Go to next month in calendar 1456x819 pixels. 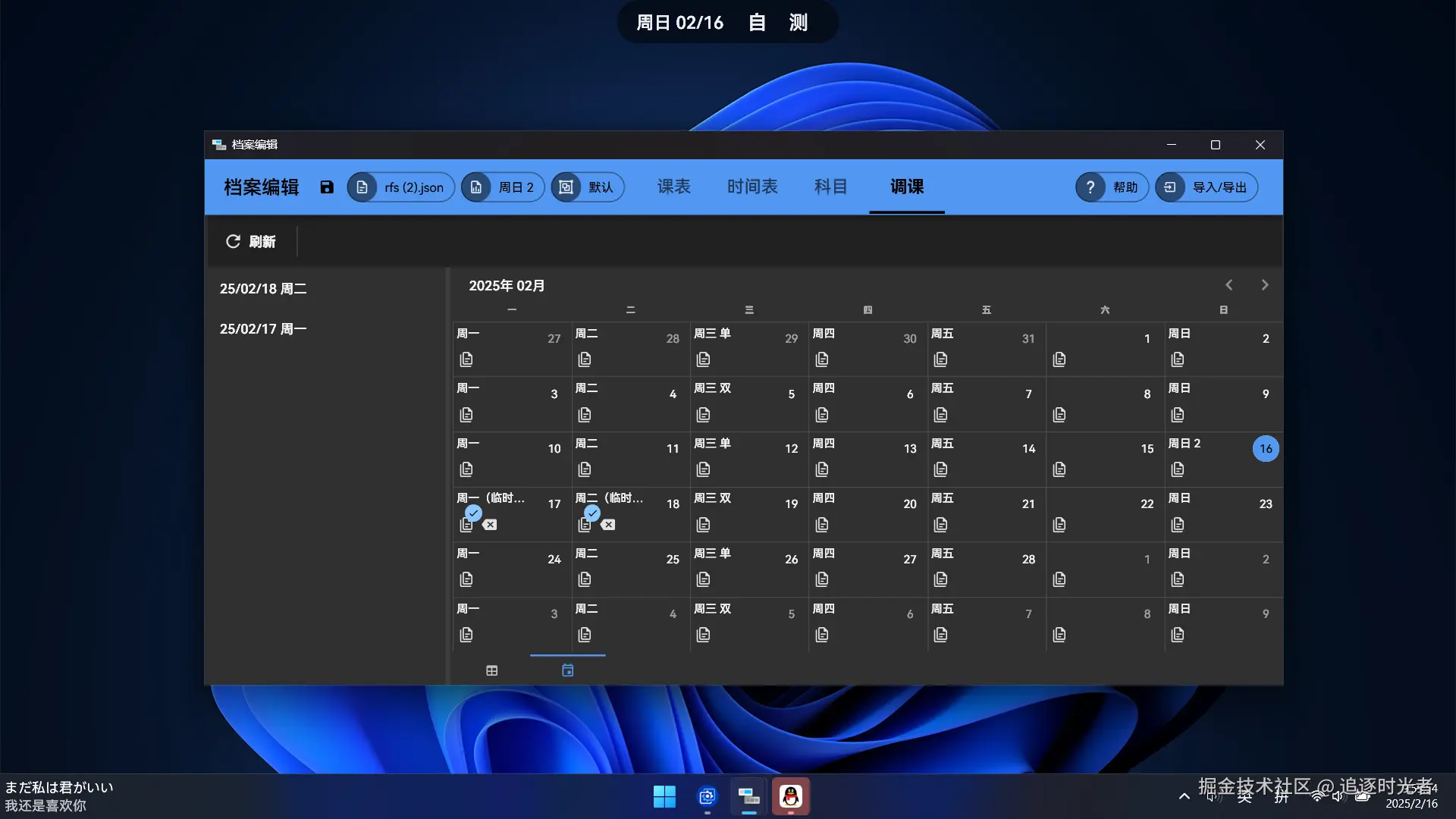coord(1264,285)
